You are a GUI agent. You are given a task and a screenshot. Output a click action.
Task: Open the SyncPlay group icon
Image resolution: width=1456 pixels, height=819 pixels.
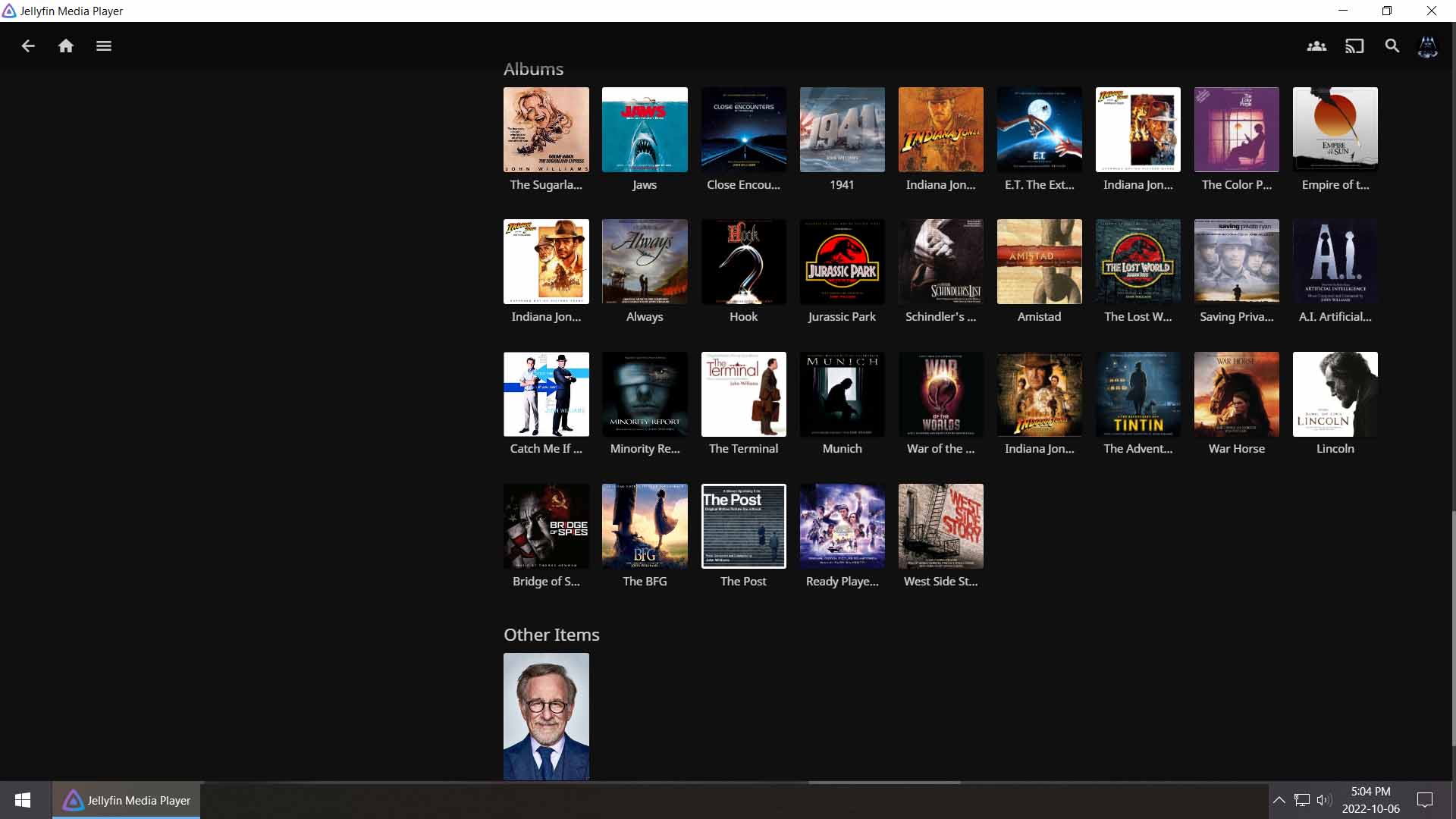(1316, 46)
